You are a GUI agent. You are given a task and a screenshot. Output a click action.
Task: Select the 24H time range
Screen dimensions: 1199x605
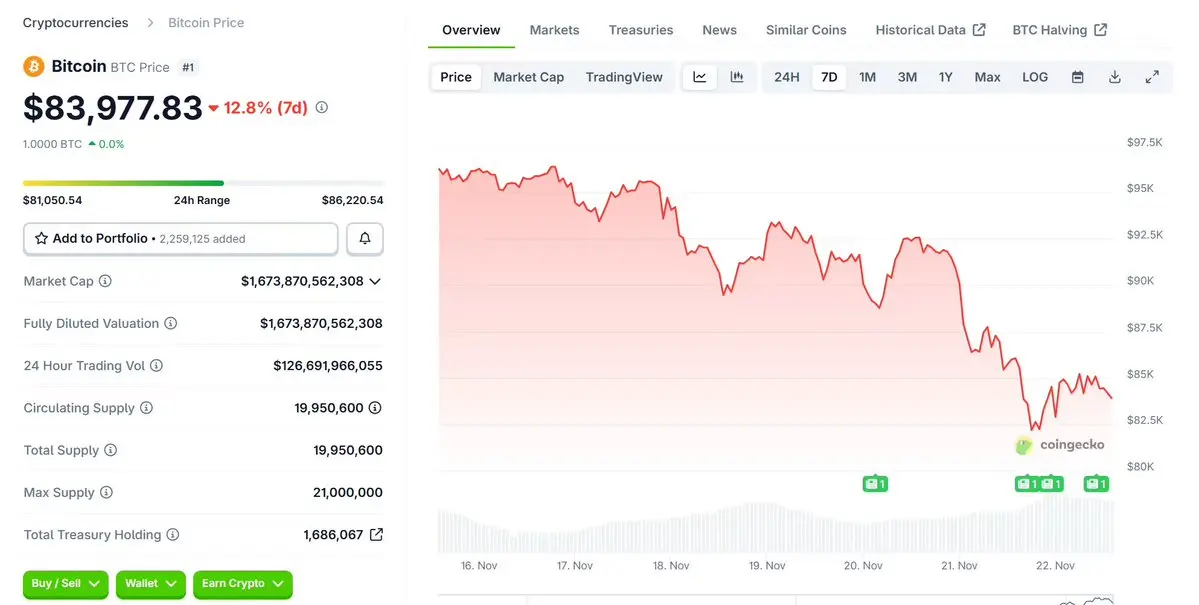[787, 77]
